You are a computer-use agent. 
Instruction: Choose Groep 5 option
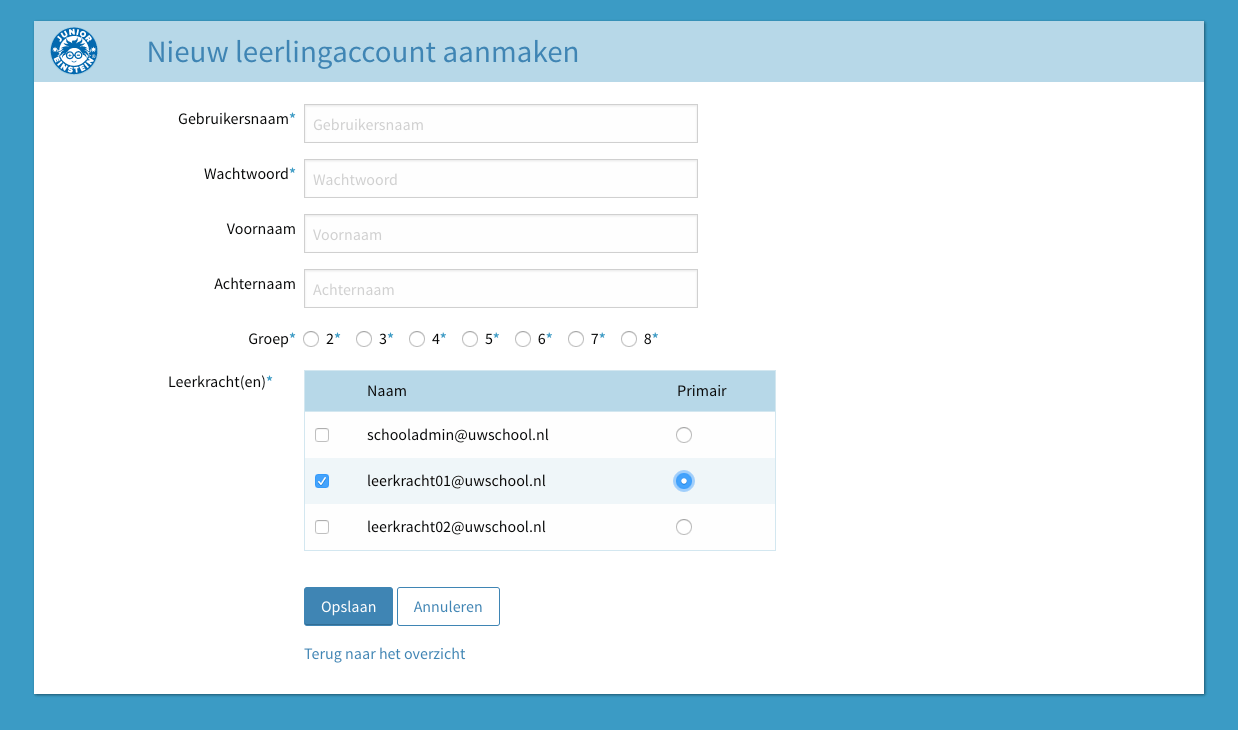[x=470, y=339]
